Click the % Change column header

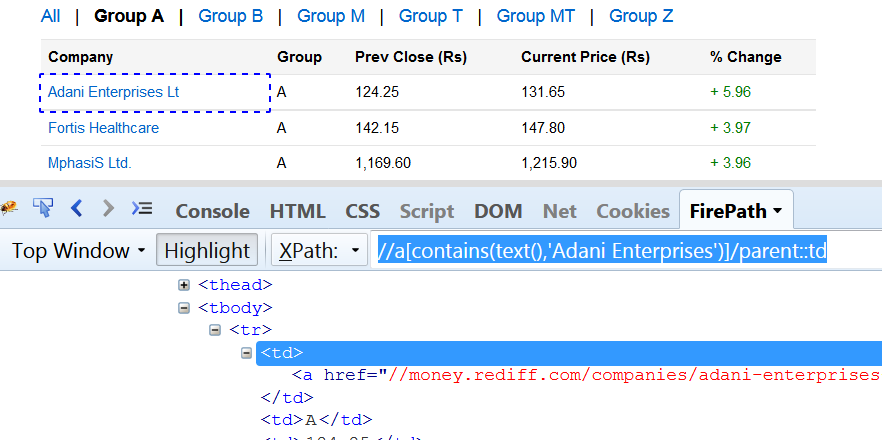(x=745, y=57)
